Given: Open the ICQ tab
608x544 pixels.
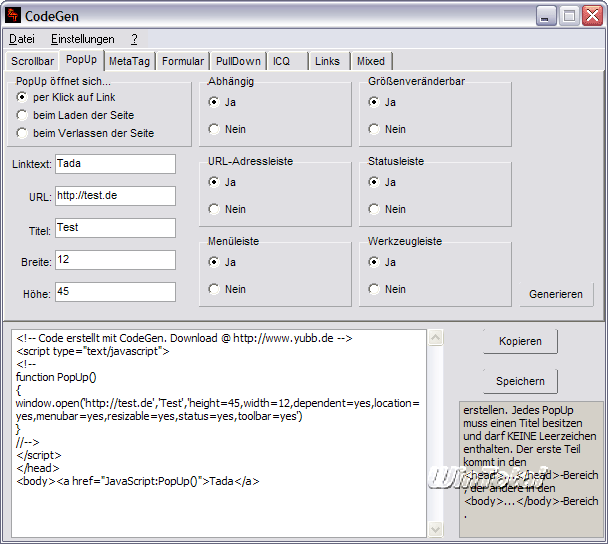Looking at the screenshot, I should click(287, 61).
